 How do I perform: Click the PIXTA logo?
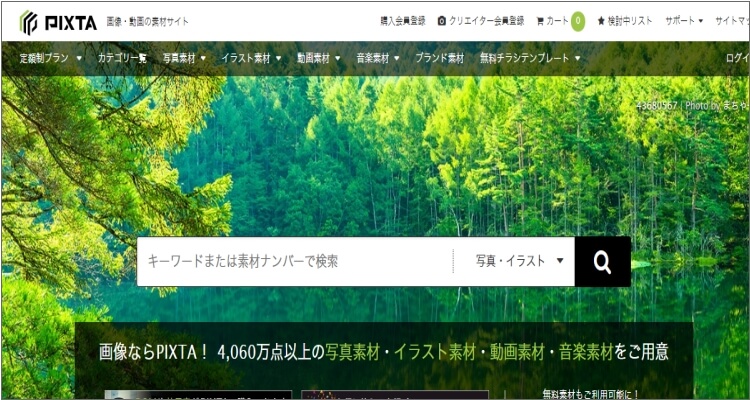point(58,22)
